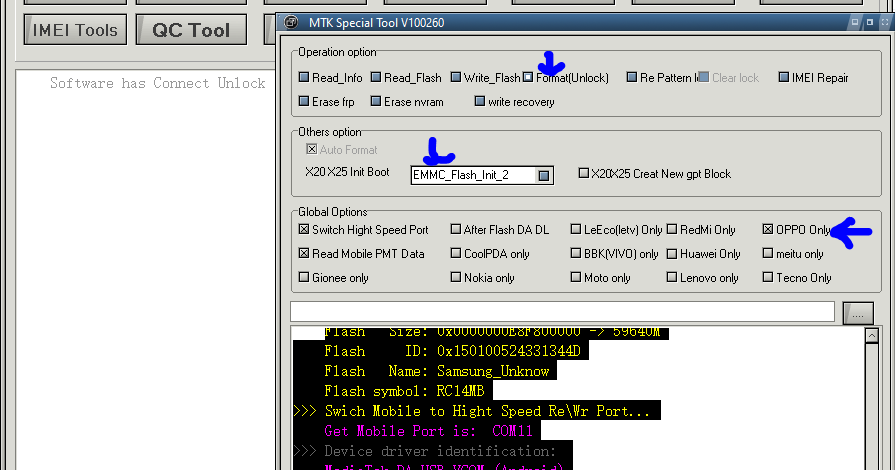This screenshot has height=470, width=895.
Task: Select the "Flash symbol: RC14MB" log line
Action: click(x=404, y=391)
